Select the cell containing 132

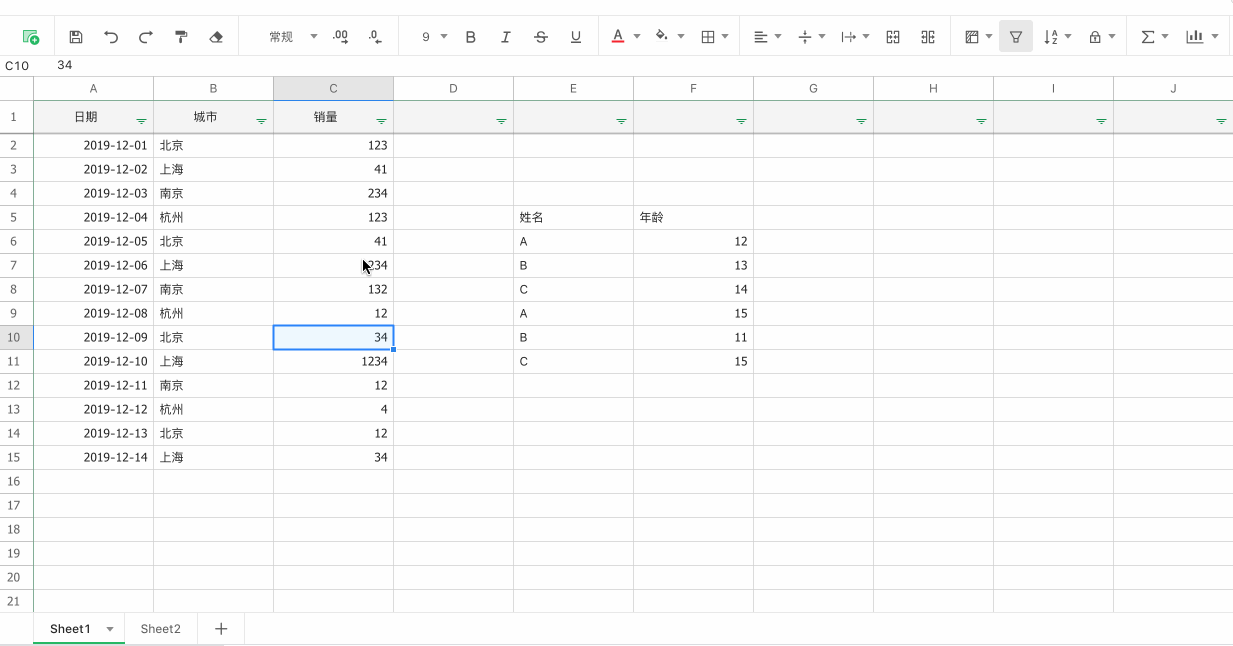(x=334, y=289)
